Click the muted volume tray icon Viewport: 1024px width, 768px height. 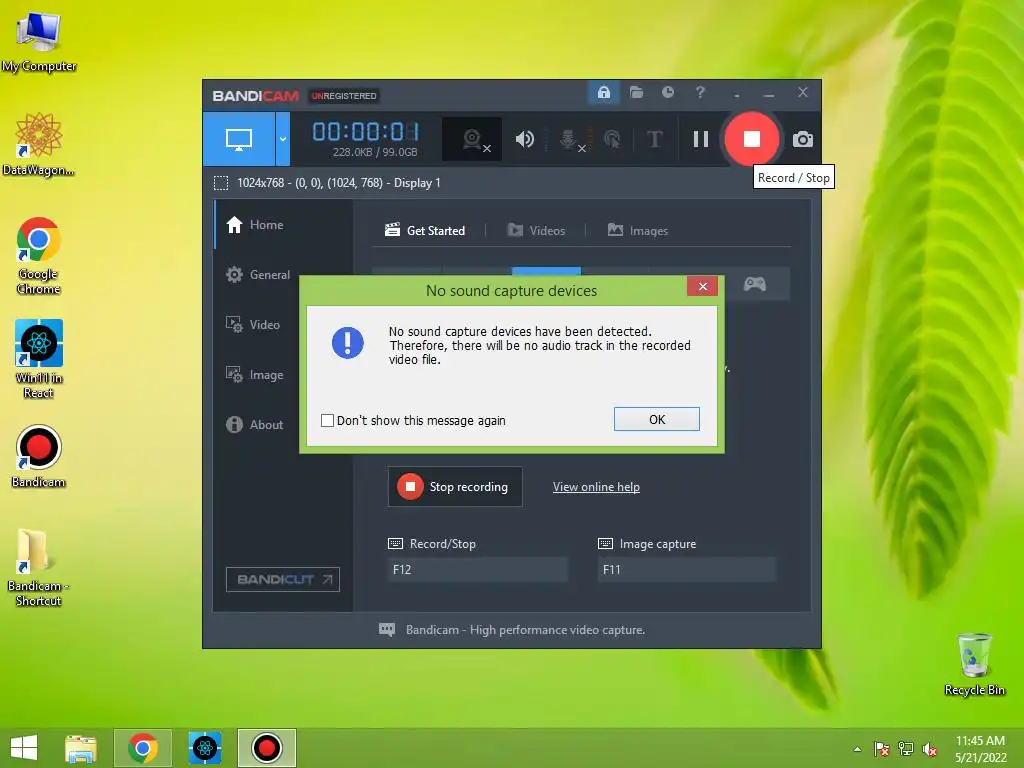point(929,749)
